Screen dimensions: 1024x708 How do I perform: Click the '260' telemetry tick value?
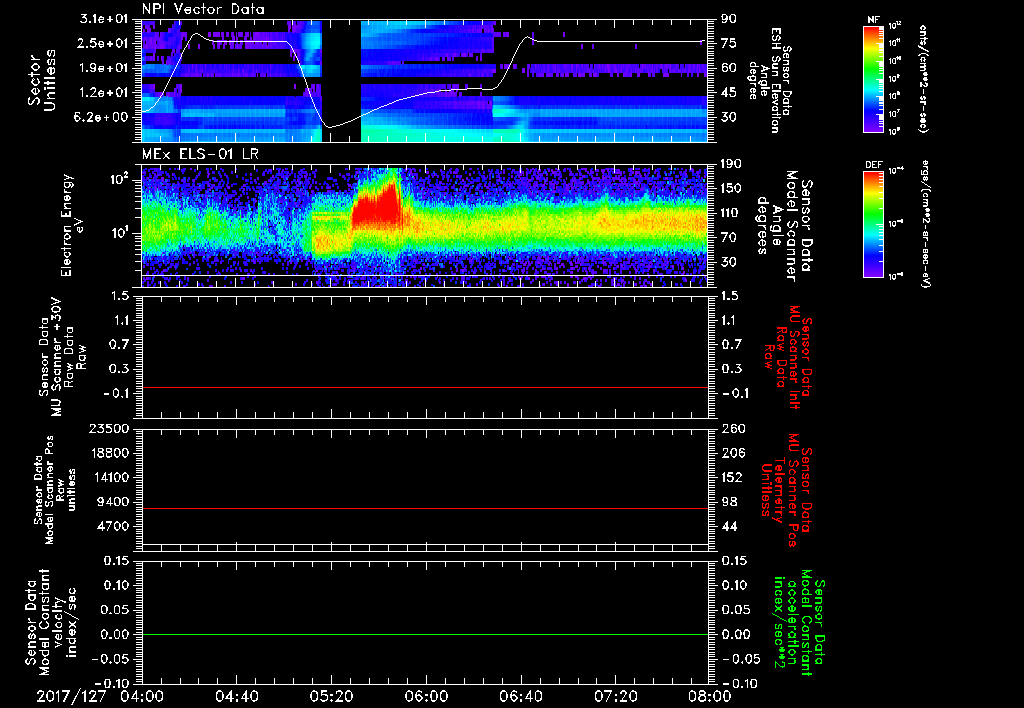tap(731, 428)
